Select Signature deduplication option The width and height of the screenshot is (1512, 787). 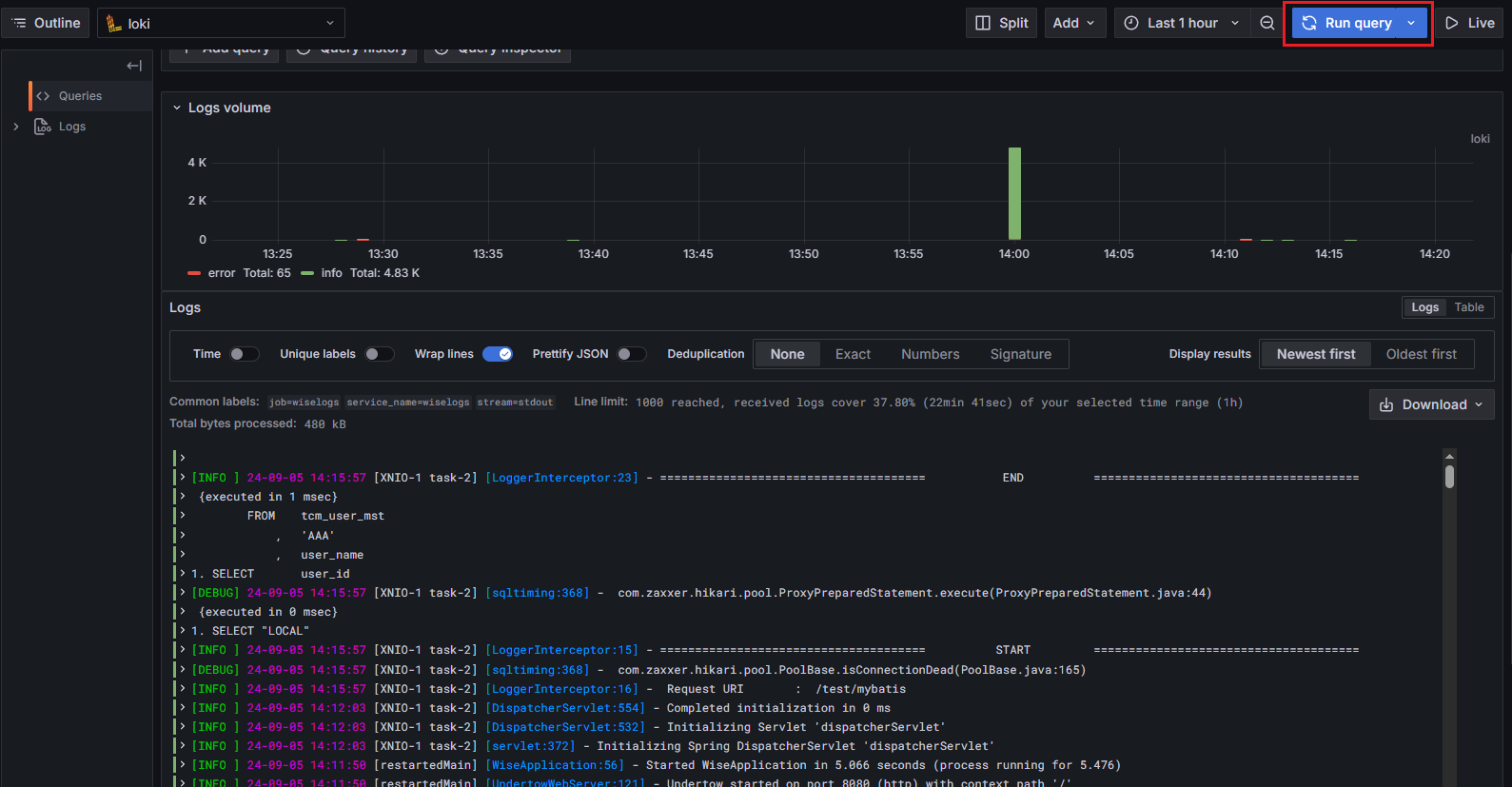click(x=1021, y=354)
